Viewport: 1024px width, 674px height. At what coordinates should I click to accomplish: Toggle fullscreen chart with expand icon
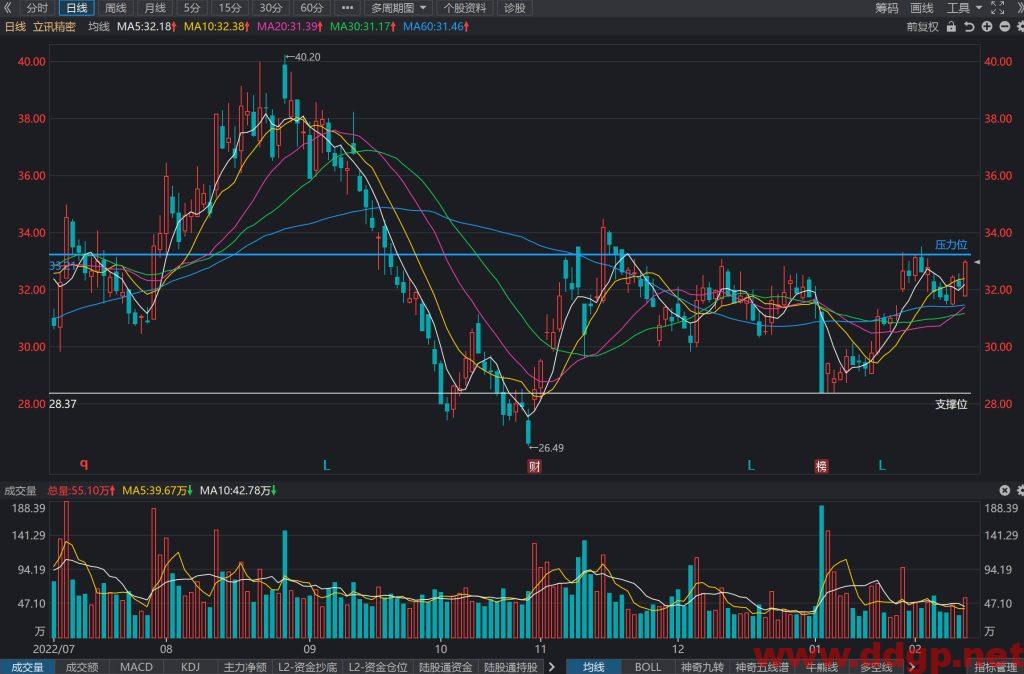[997, 8]
